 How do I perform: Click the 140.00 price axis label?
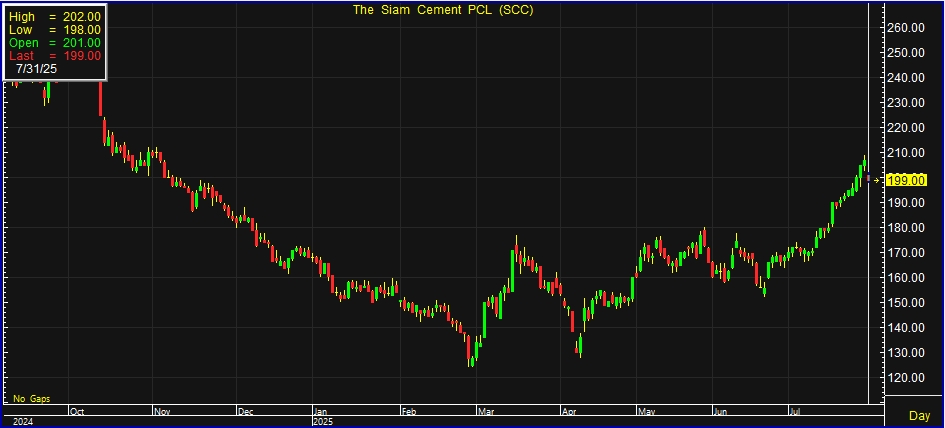click(x=906, y=328)
